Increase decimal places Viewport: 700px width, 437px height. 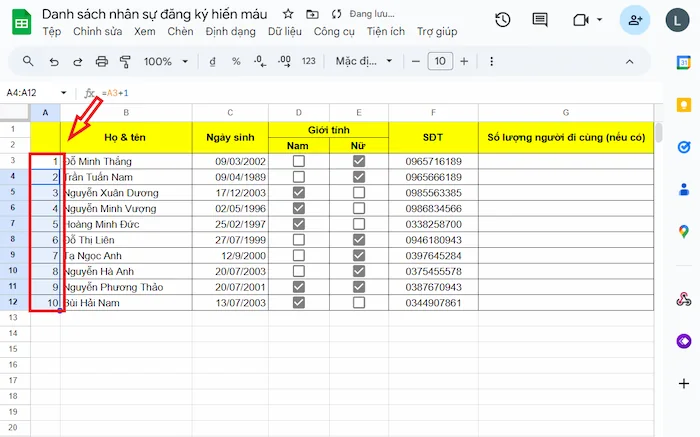284,62
